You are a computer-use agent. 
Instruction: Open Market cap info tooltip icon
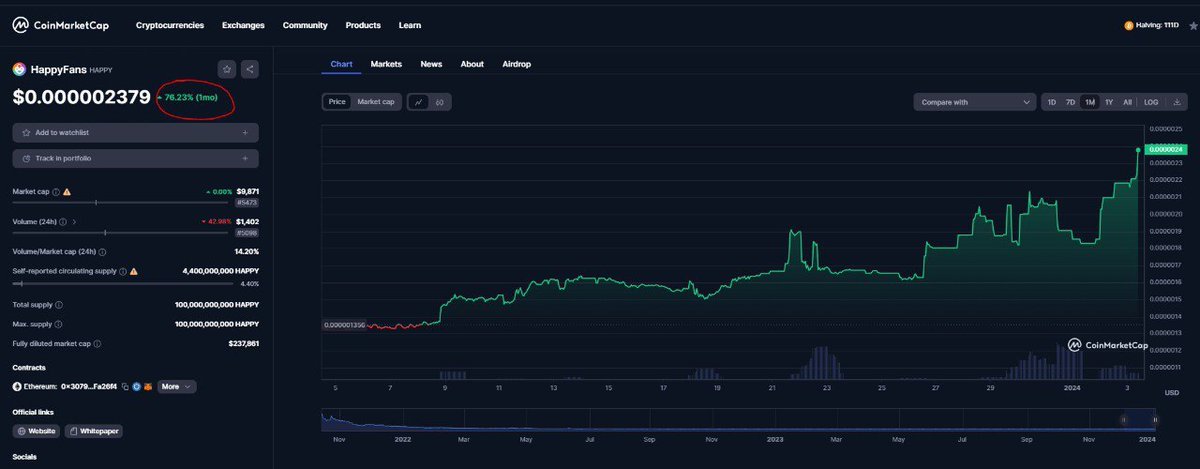click(x=55, y=191)
